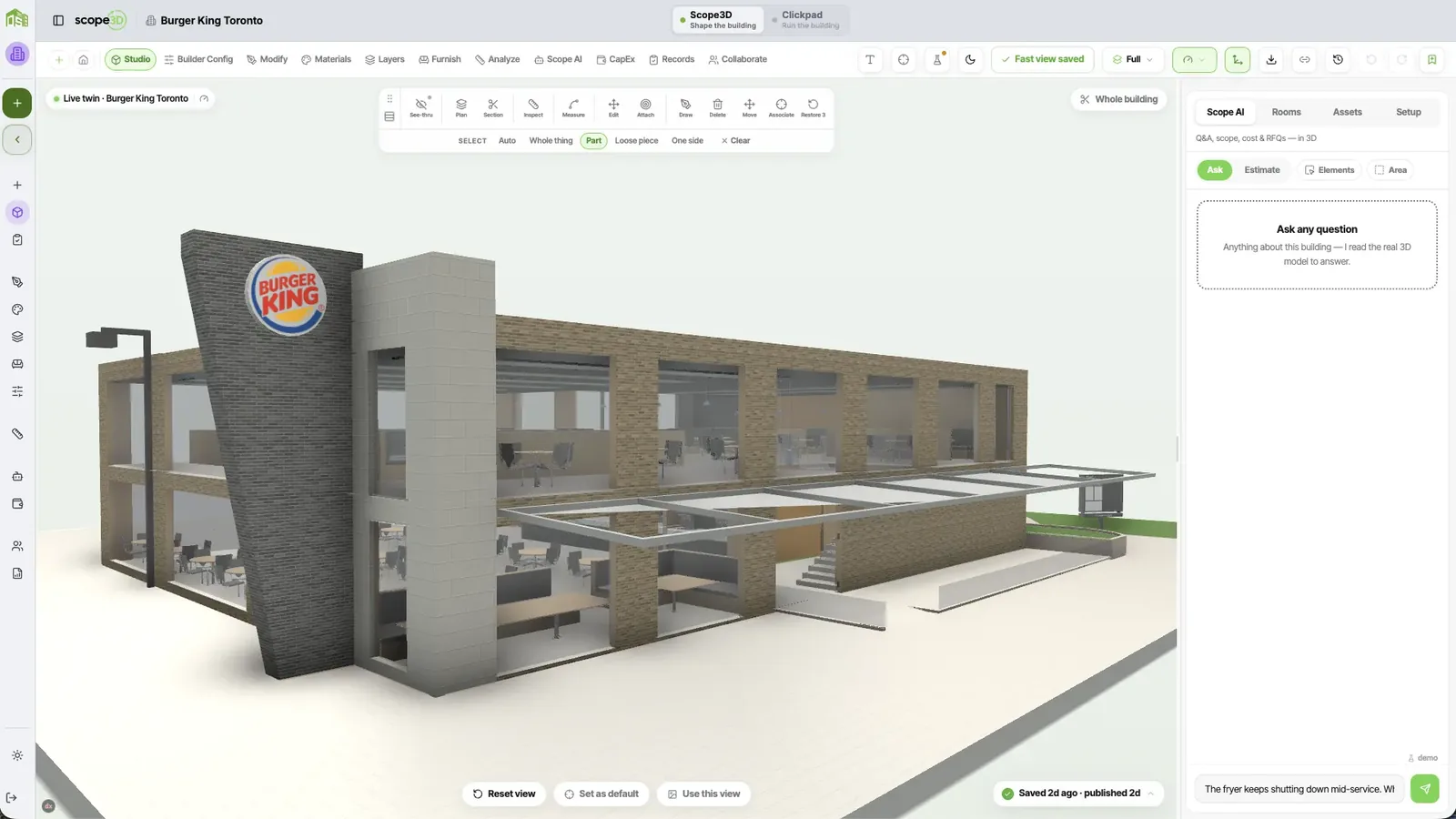The image size is (1456, 819).
Task: Click the green plus button in sidebar
Action: pyautogui.click(x=17, y=103)
